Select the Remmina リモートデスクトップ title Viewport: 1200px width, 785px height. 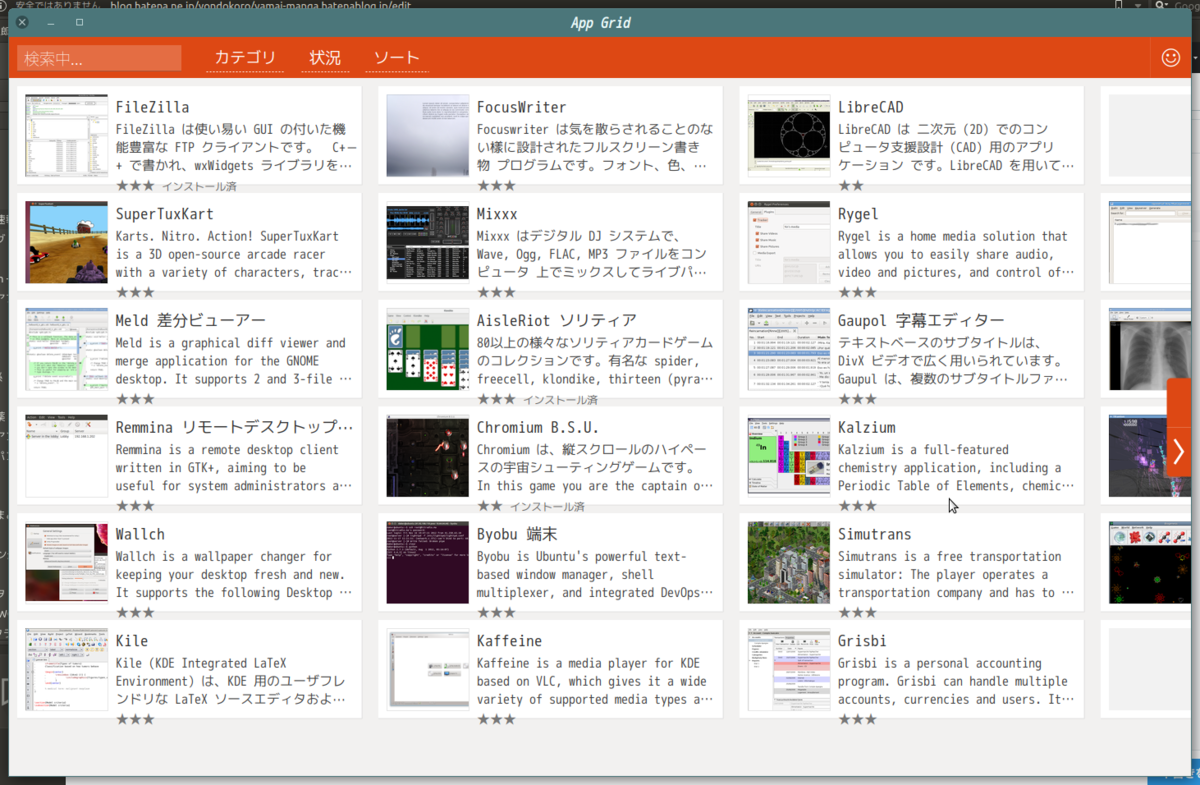tap(235, 427)
